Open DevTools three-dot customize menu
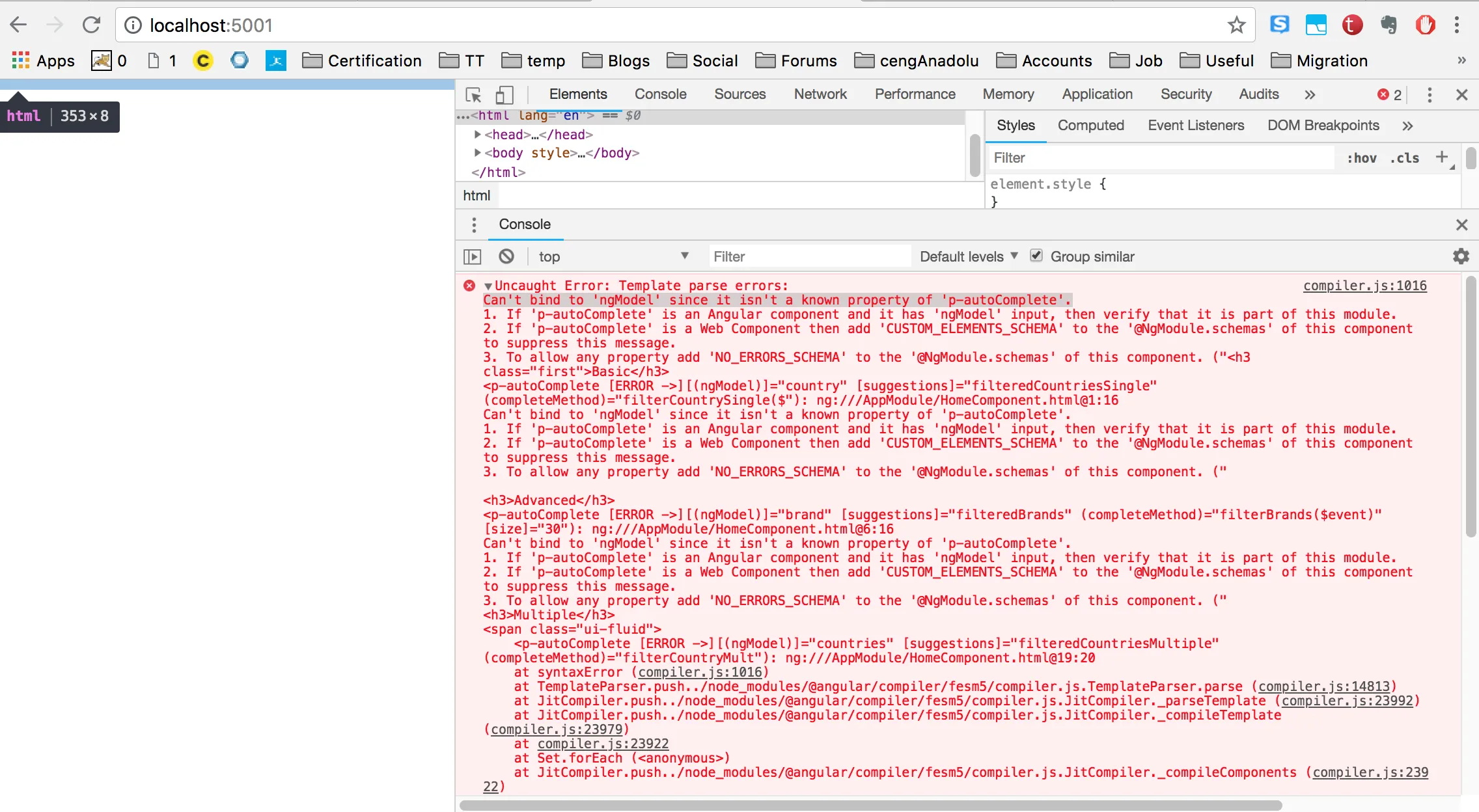1479x812 pixels. (x=1430, y=95)
